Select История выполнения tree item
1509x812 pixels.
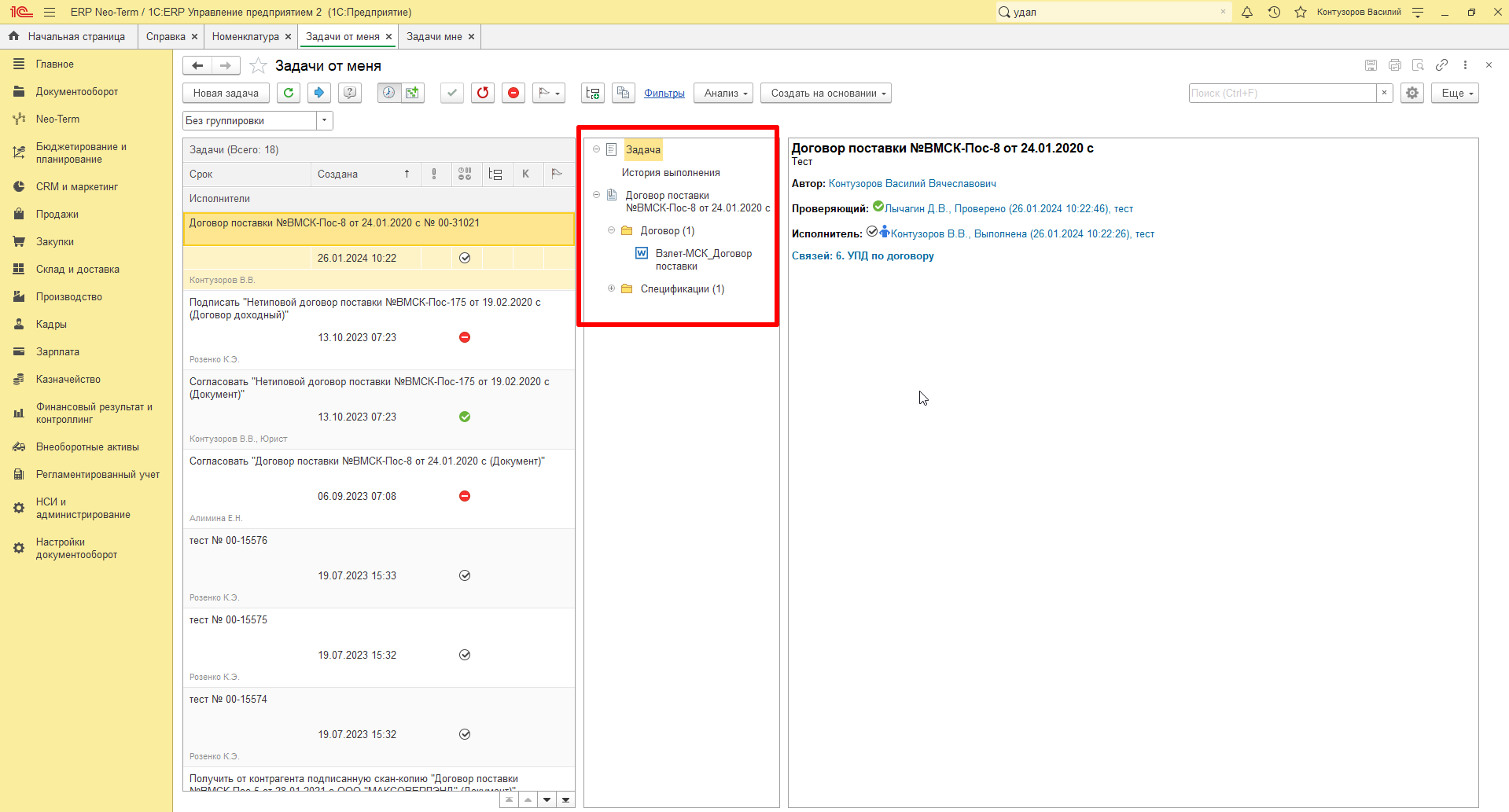(x=671, y=172)
